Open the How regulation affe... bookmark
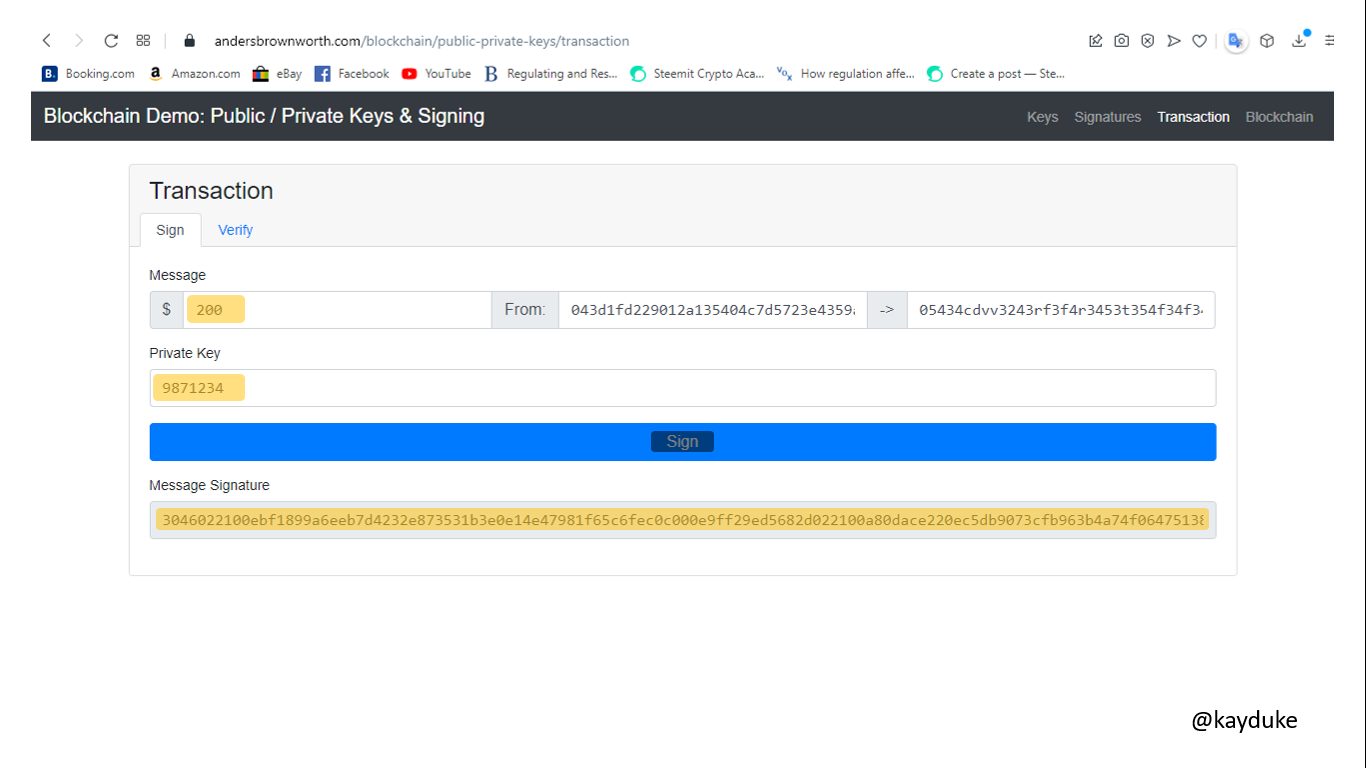This screenshot has height=768, width=1366. [x=846, y=74]
